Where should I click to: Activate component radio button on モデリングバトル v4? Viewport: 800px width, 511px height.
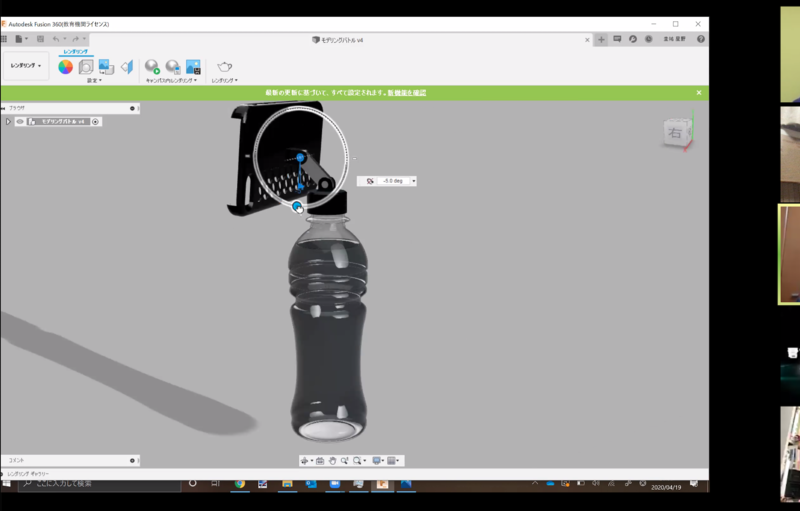95,122
